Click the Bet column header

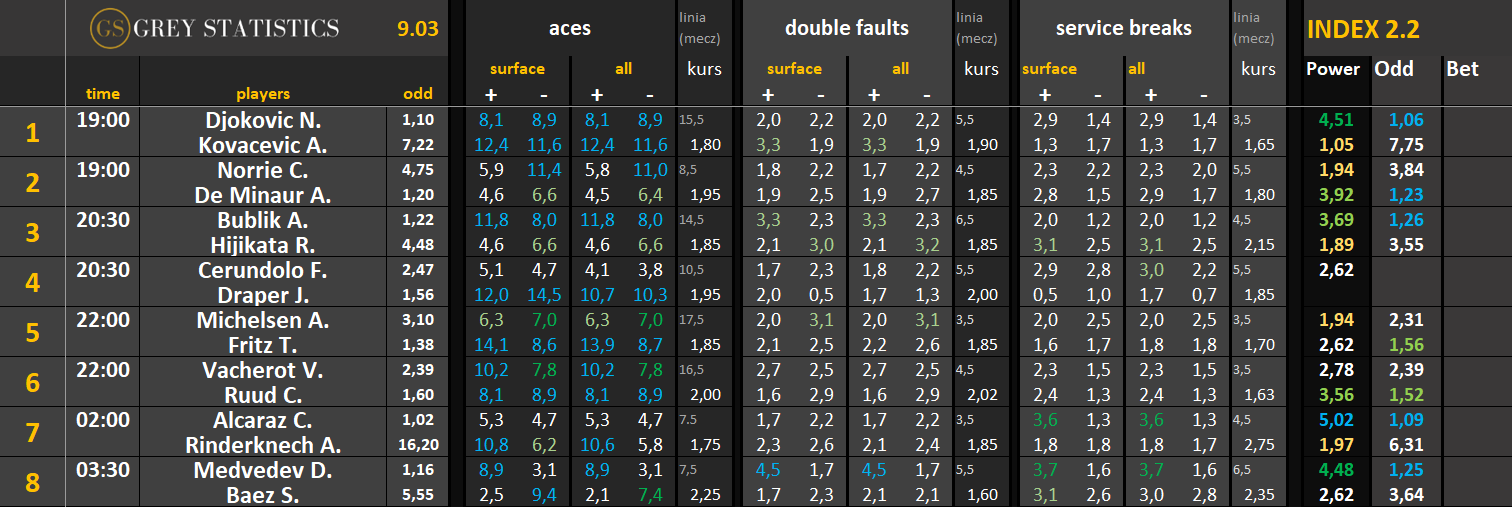coord(1462,69)
